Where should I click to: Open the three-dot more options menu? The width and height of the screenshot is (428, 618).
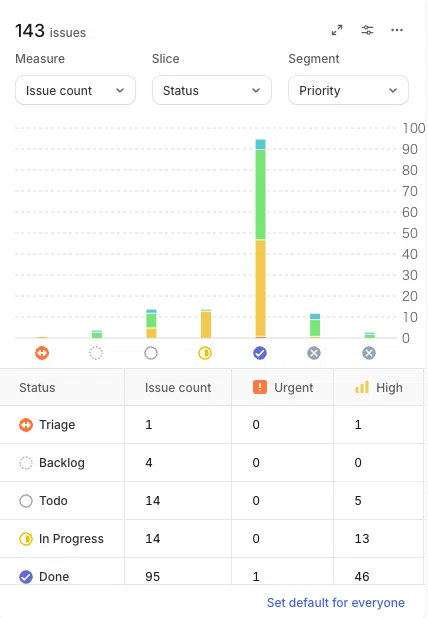click(397, 30)
